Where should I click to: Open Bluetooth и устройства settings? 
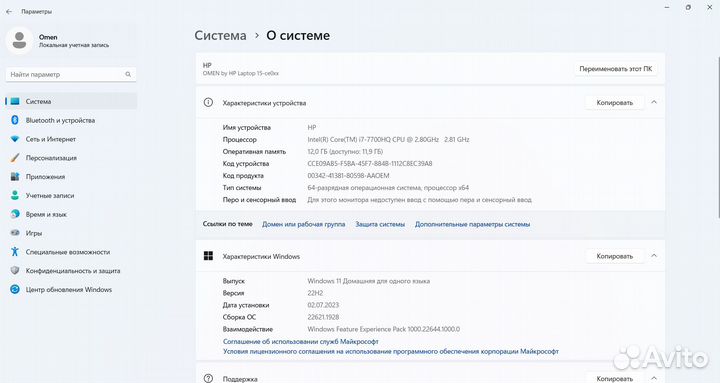click(60, 120)
